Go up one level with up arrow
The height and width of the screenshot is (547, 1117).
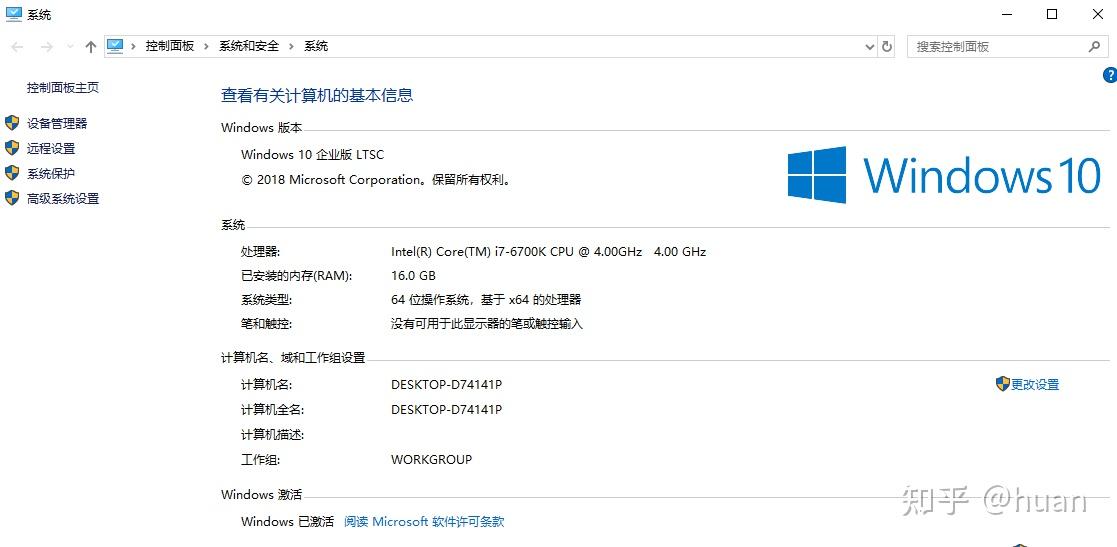(x=90, y=47)
